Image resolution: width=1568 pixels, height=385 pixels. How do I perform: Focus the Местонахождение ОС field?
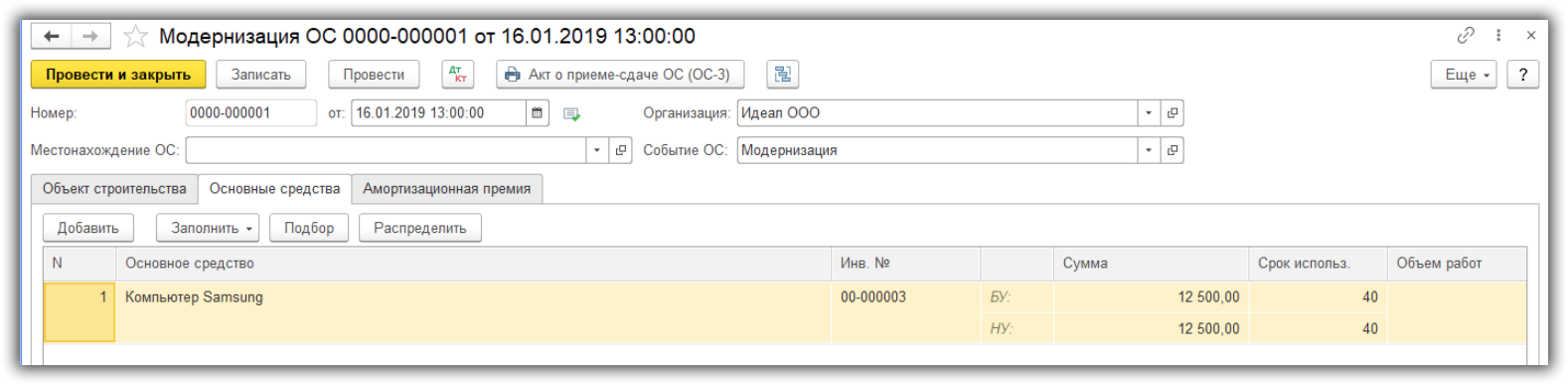point(386,150)
